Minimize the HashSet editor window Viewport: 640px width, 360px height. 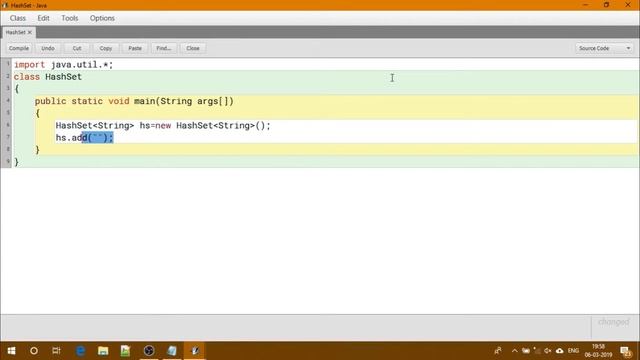click(x=585, y=5)
